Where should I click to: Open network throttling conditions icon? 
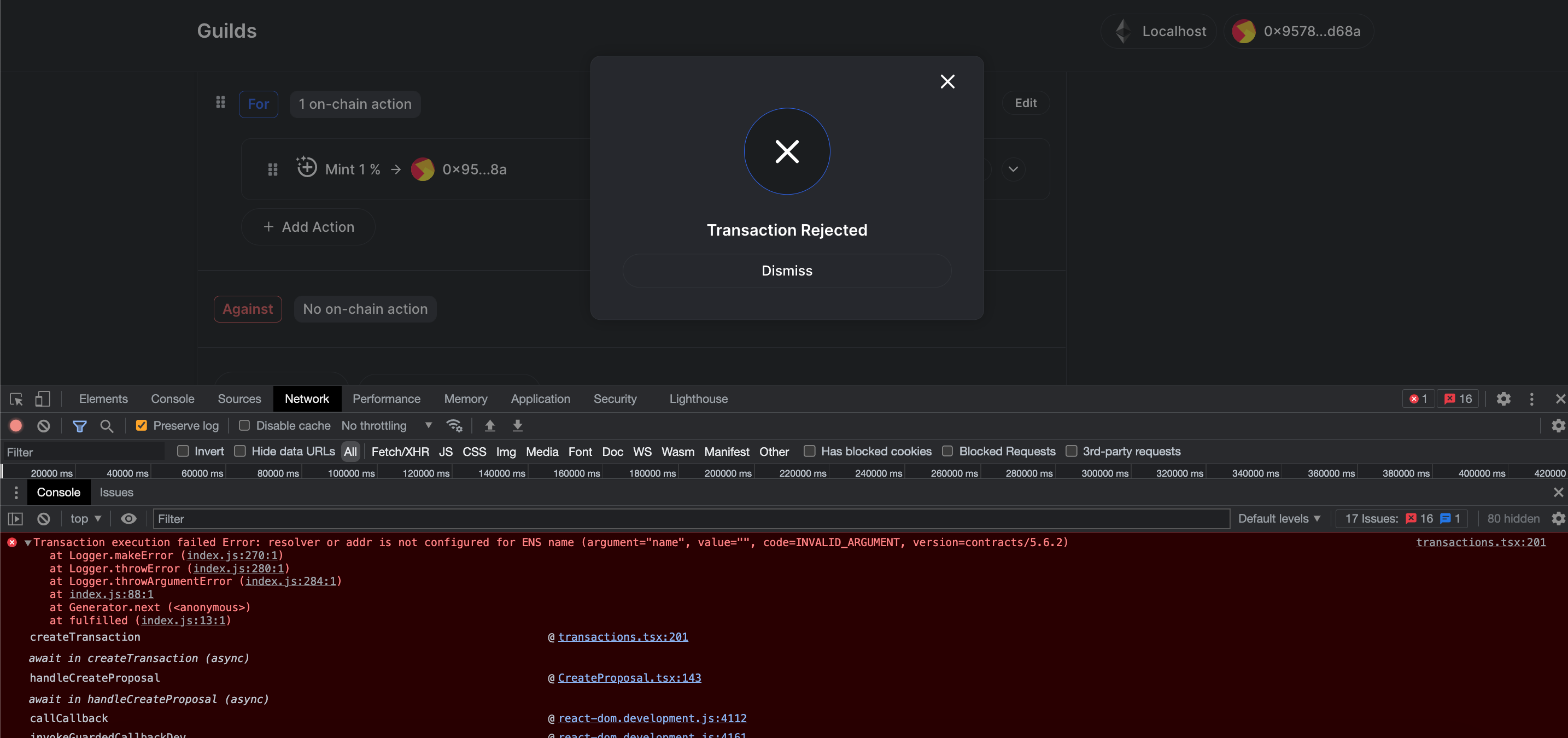click(x=454, y=425)
